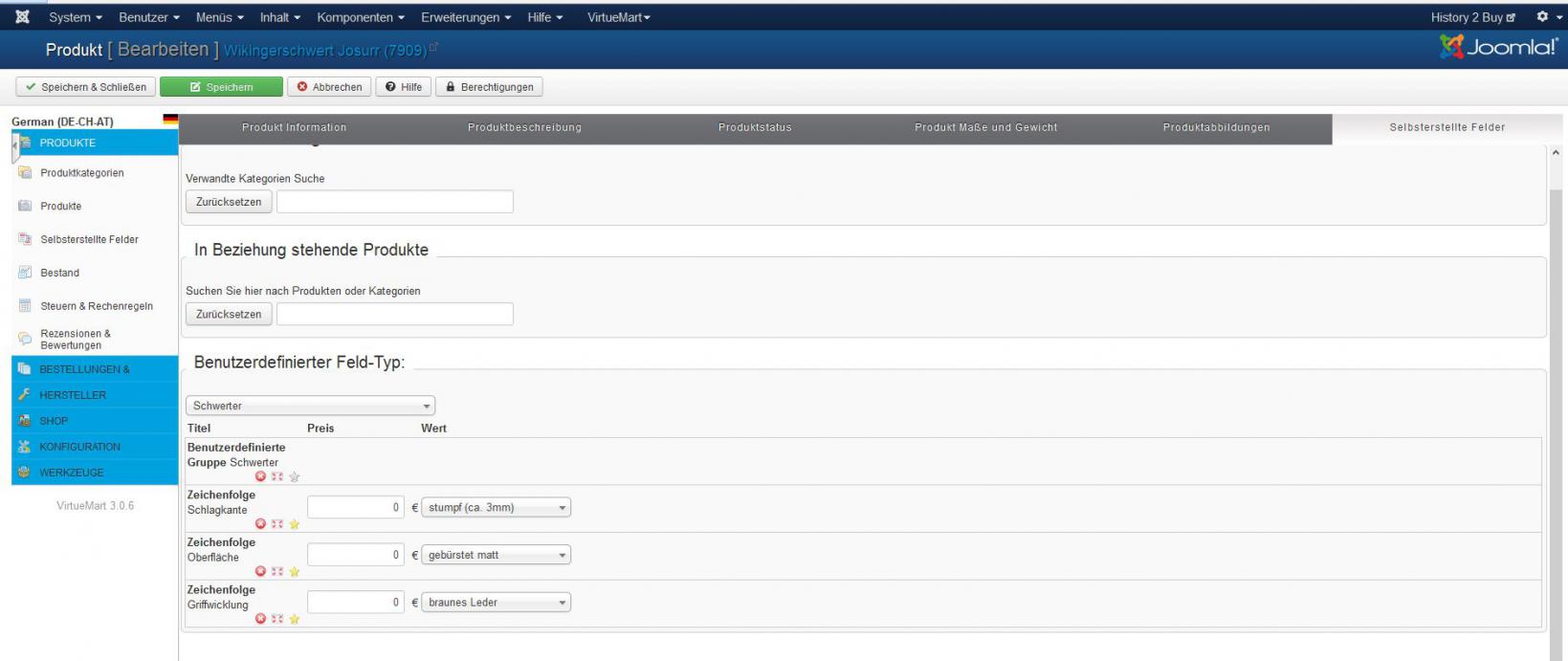
Task: Toggle the yellow star for Schlagkante
Action: coord(295,524)
